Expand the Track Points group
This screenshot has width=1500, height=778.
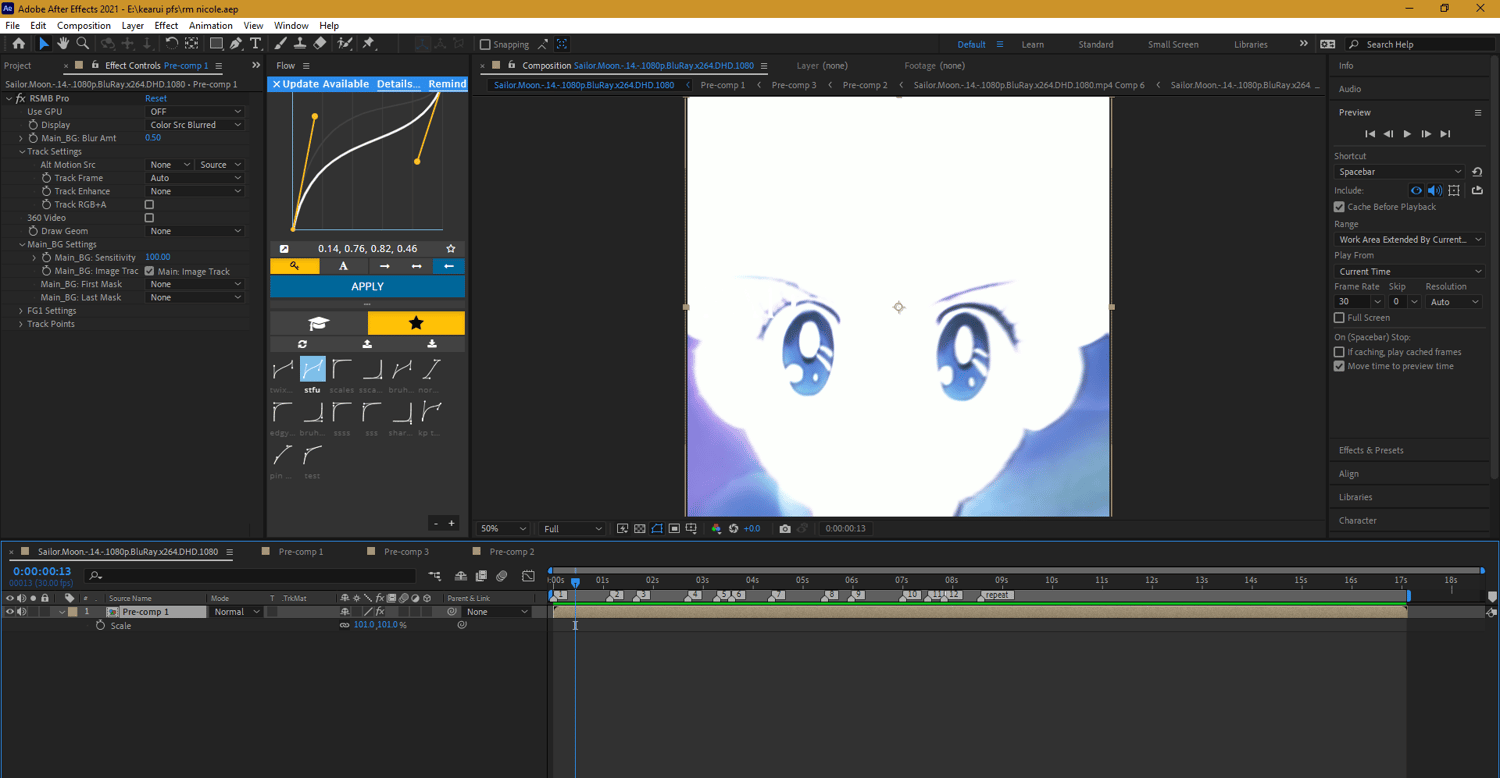(x=21, y=324)
